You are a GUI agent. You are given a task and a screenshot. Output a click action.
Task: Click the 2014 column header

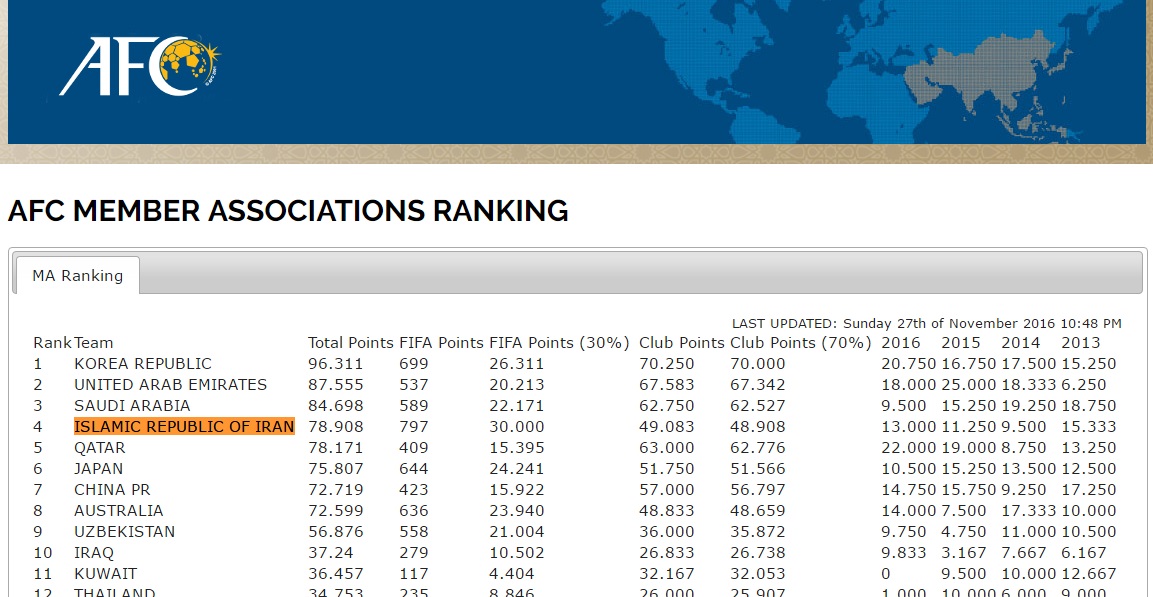(1021, 343)
